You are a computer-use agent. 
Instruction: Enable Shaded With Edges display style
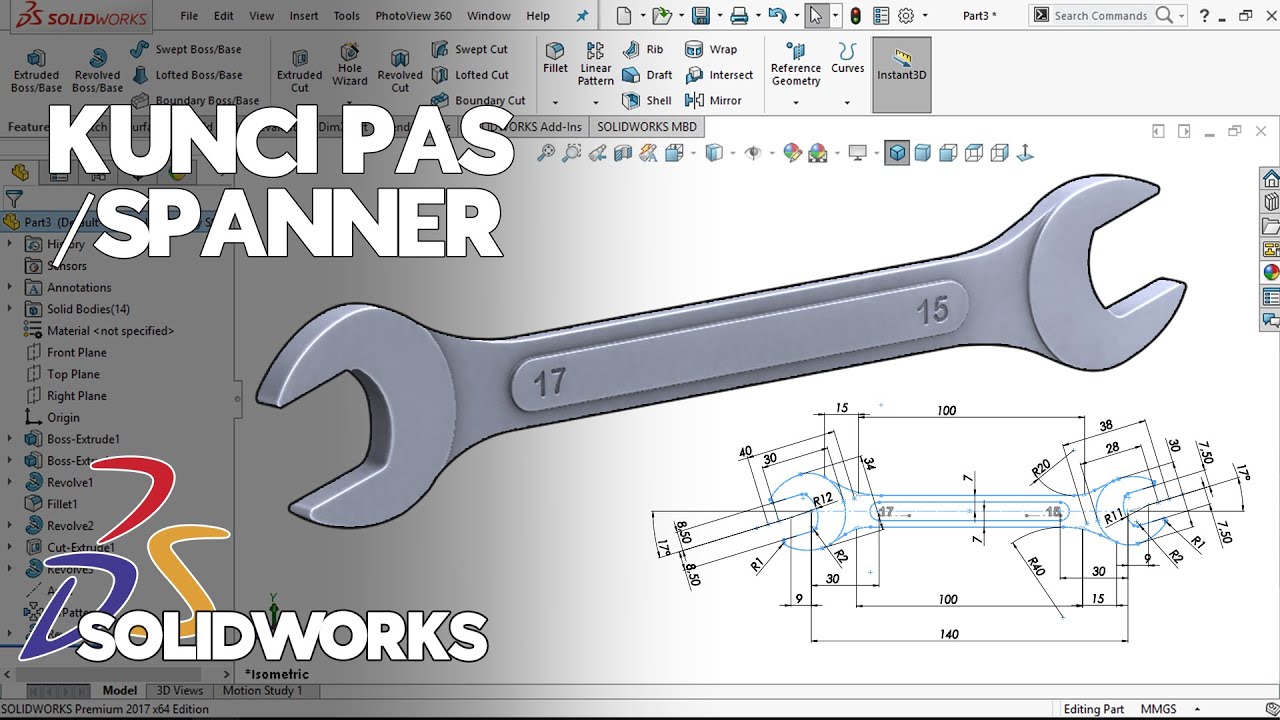pos(898,153)
